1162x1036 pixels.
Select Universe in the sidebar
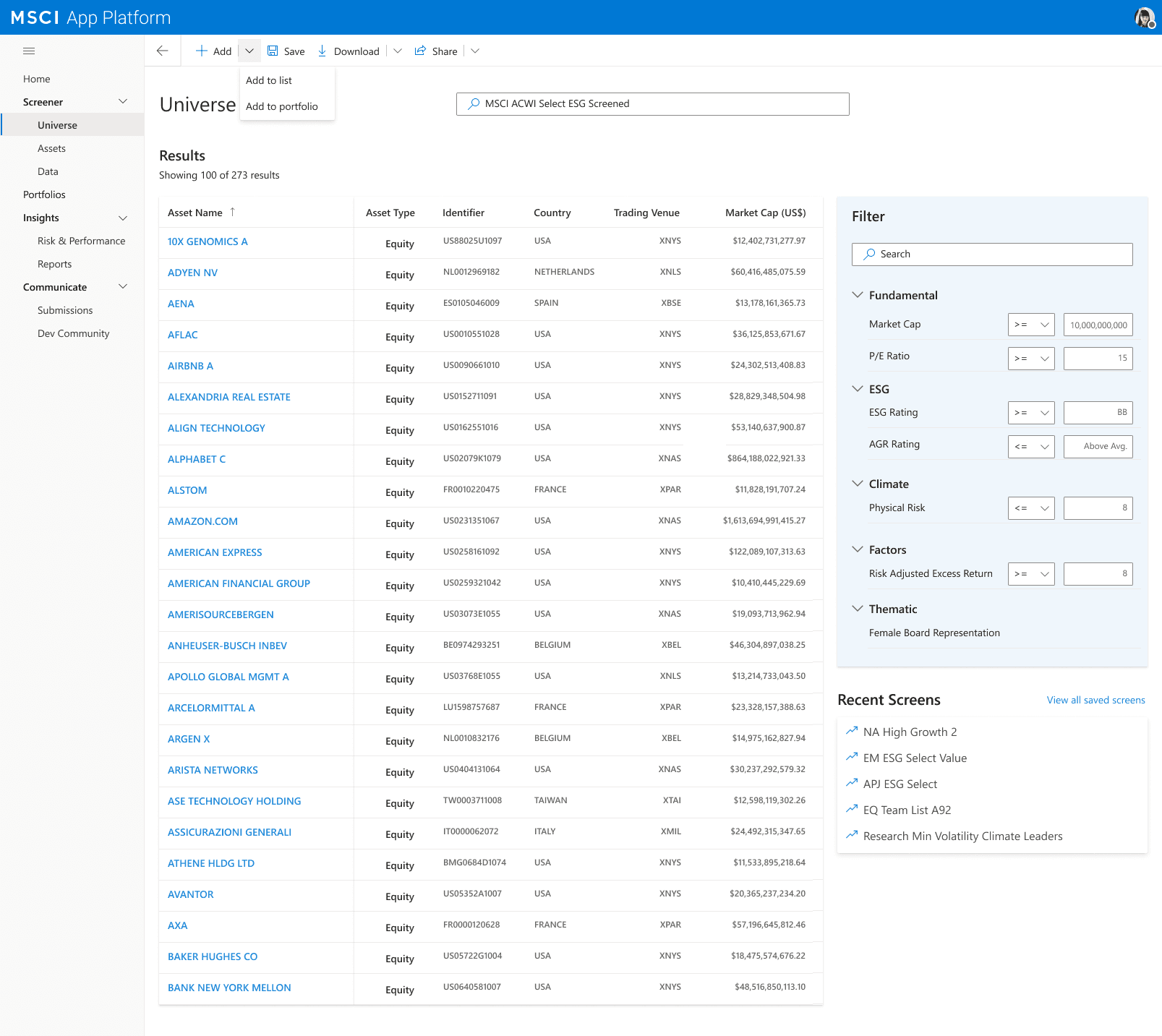tap(72, 125)
